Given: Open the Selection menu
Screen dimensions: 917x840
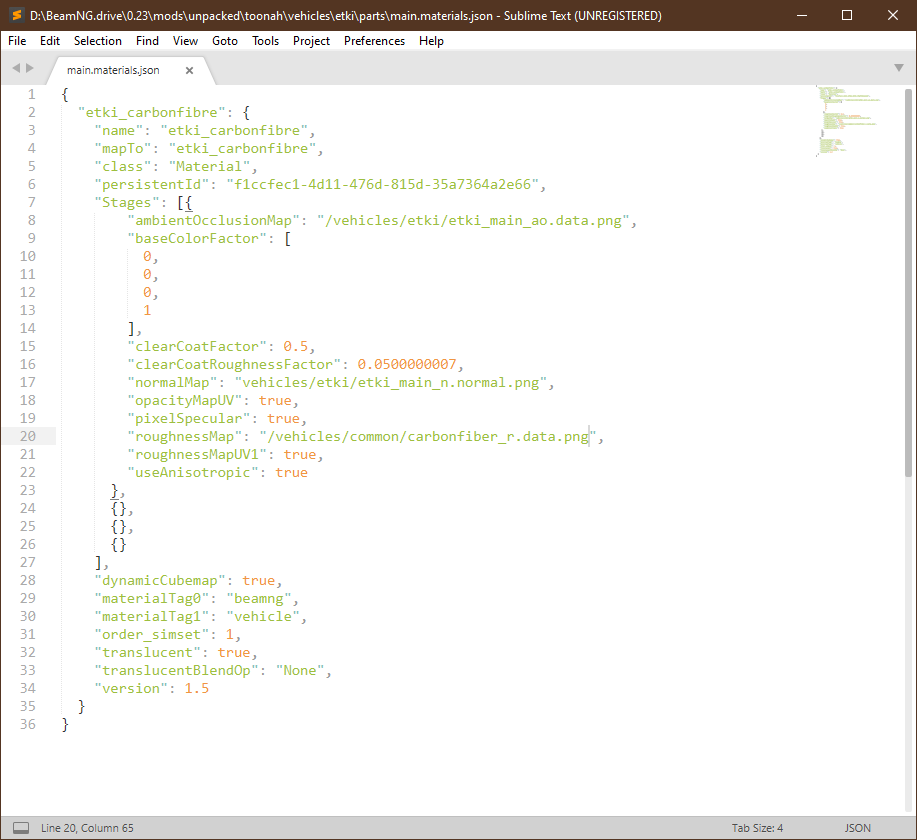Looking at the screenshot, I should coord(98,41).
